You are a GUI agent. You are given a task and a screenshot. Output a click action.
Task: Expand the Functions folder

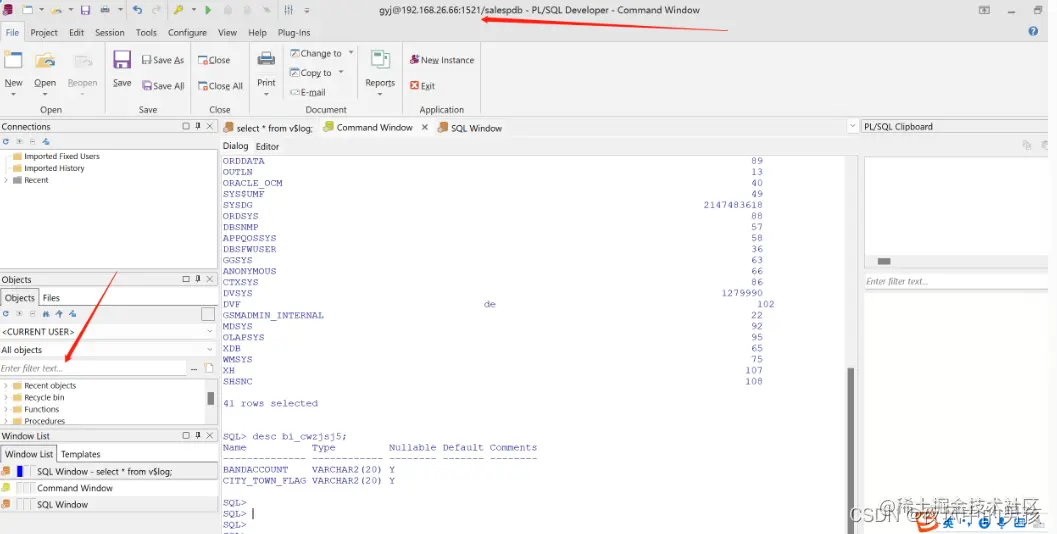click(6, 409)
